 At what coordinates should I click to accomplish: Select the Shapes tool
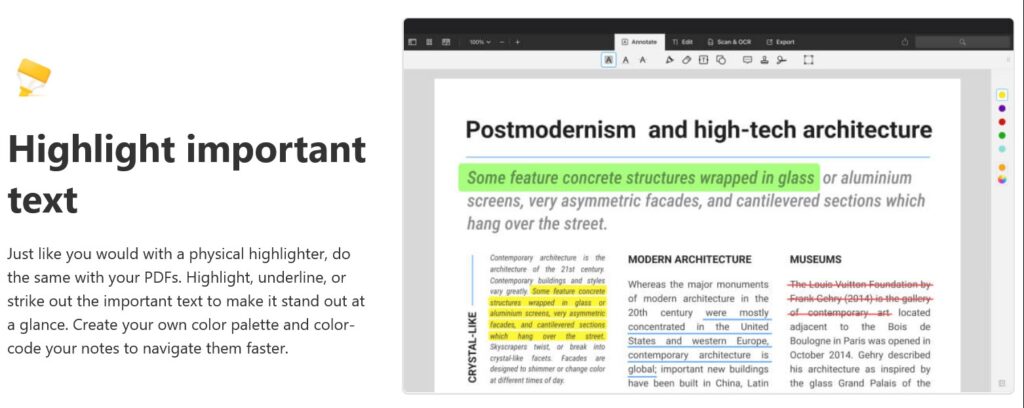tap(720, 60)
